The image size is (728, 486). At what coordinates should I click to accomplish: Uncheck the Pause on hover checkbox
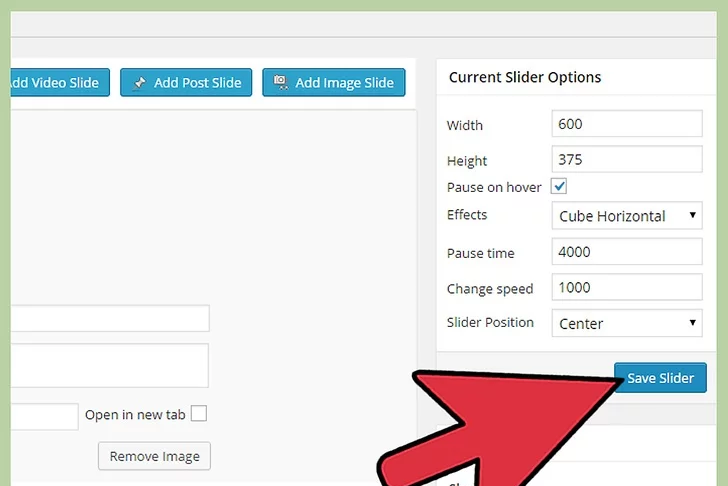[x=559, y=187]
